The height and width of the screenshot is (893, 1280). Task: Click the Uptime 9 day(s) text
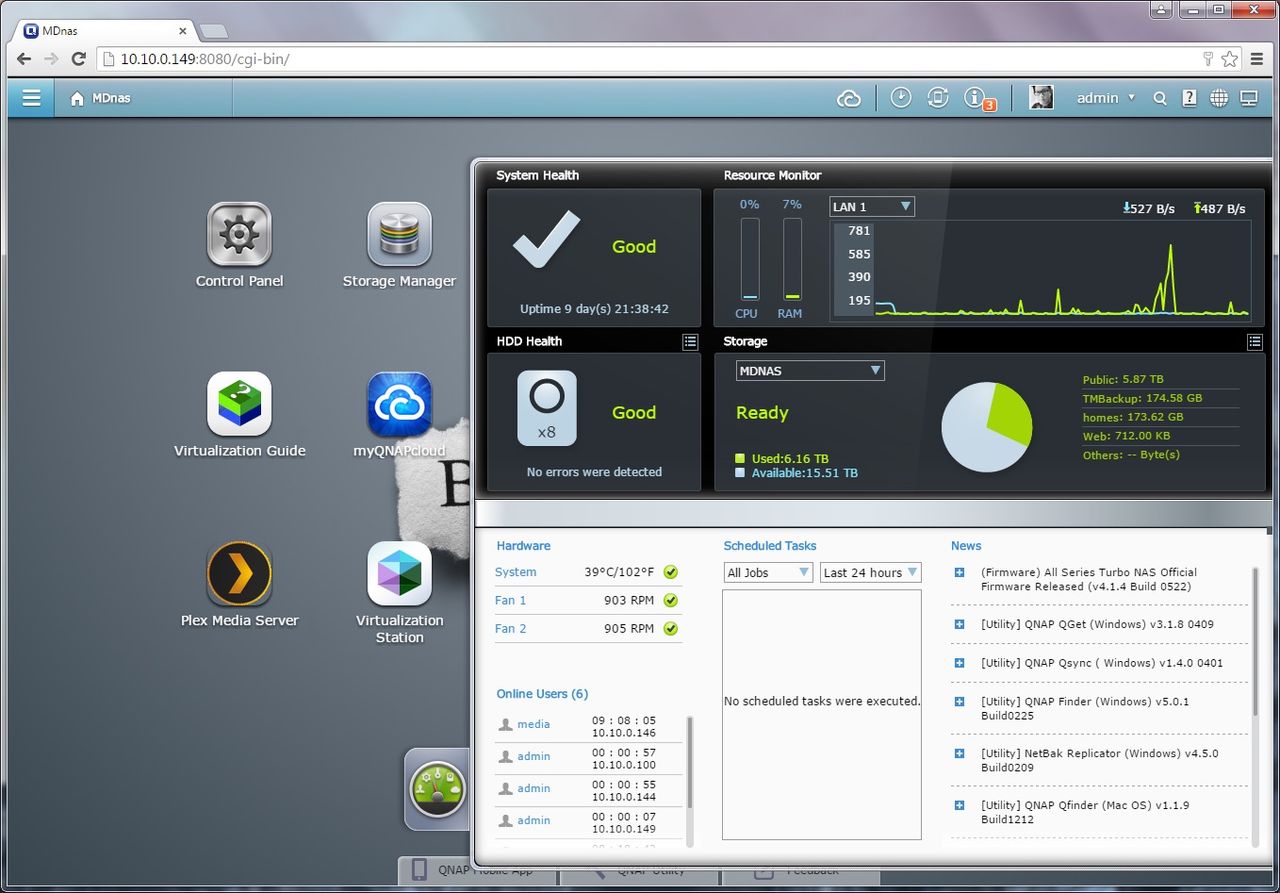coord(594,309)
